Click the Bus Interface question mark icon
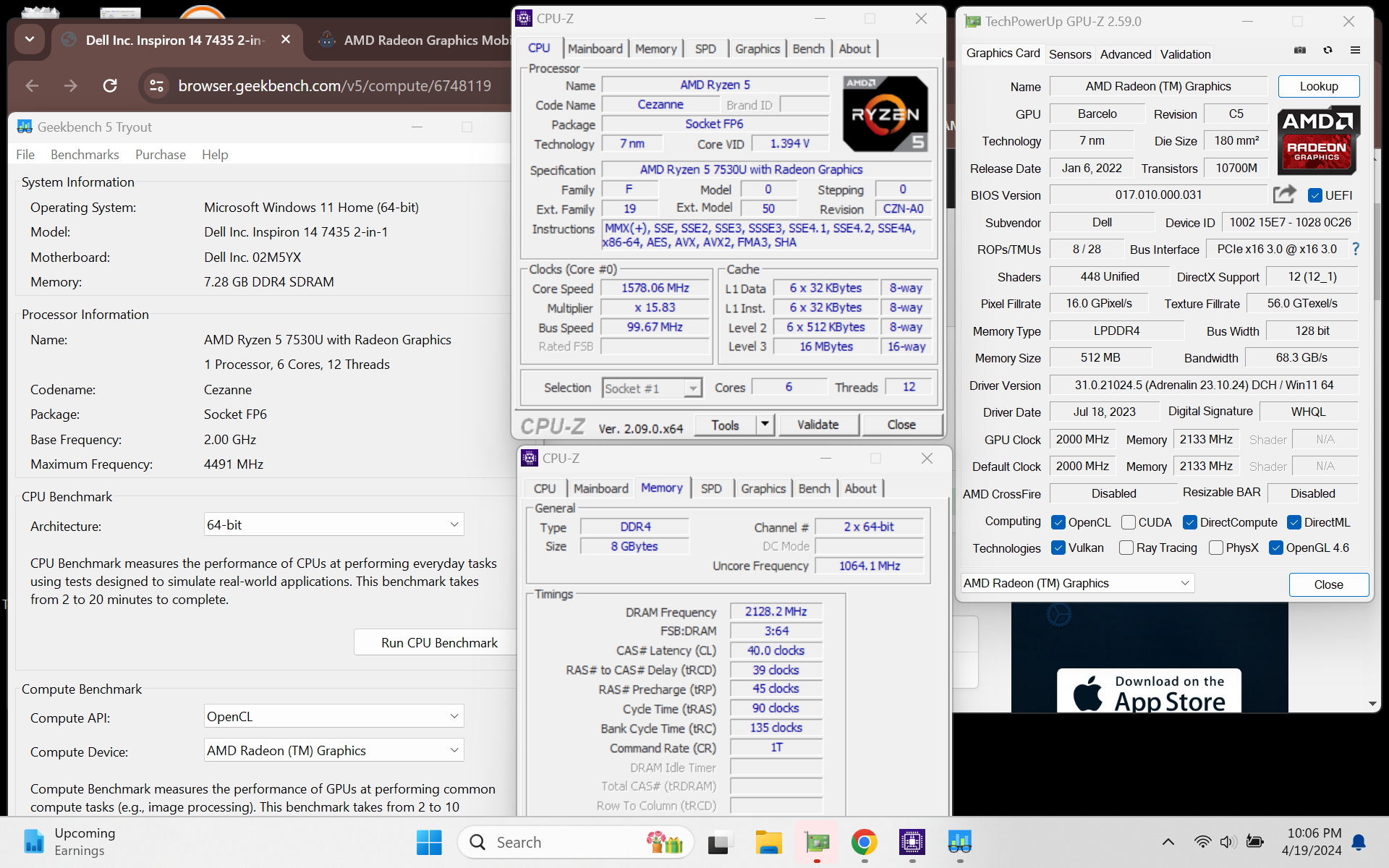The image size is (1389, 868). tap(1356, 249)
